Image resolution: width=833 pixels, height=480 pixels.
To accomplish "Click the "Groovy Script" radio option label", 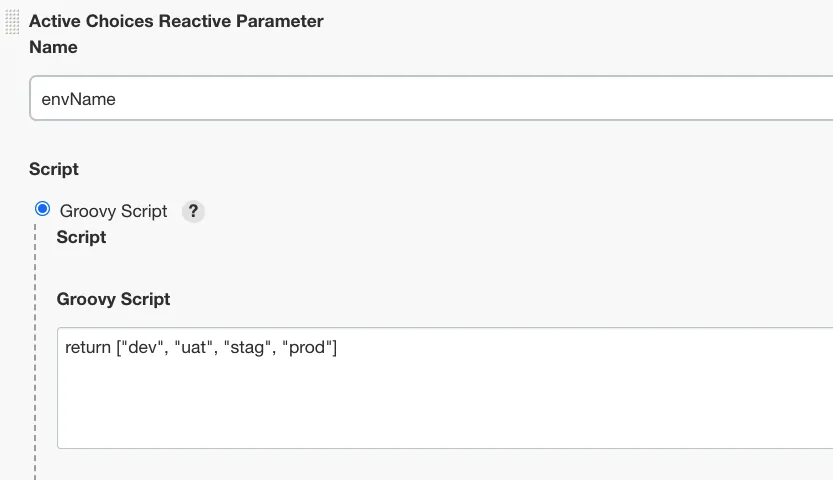I will point(113,211).
